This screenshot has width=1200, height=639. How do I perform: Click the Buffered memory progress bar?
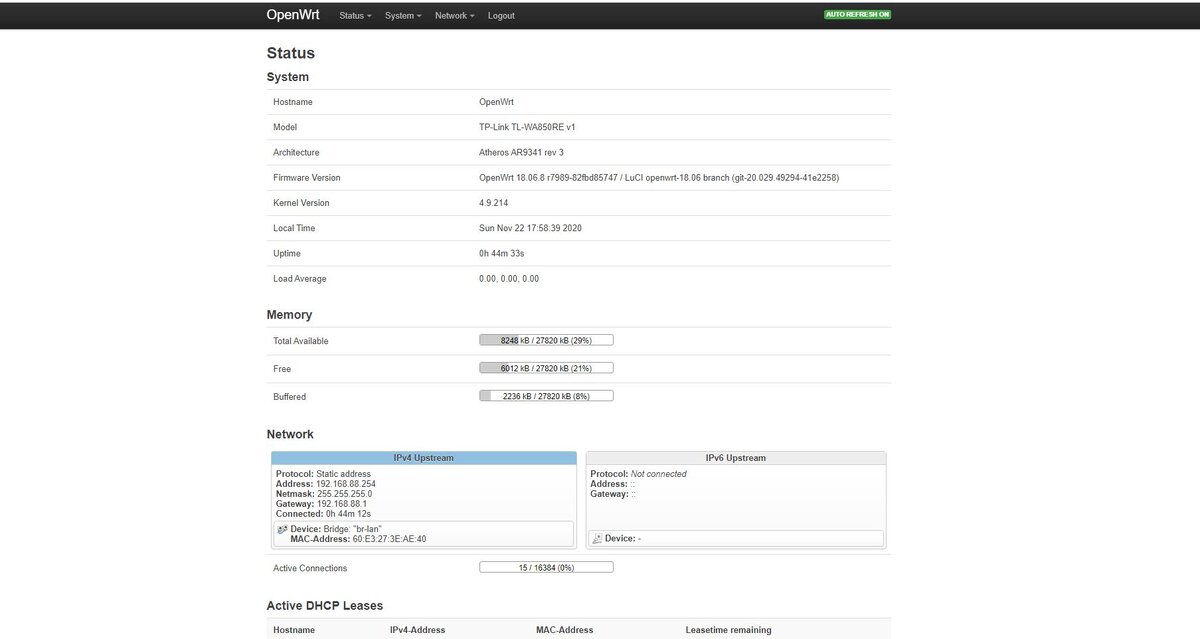click(x=546, y=396)
